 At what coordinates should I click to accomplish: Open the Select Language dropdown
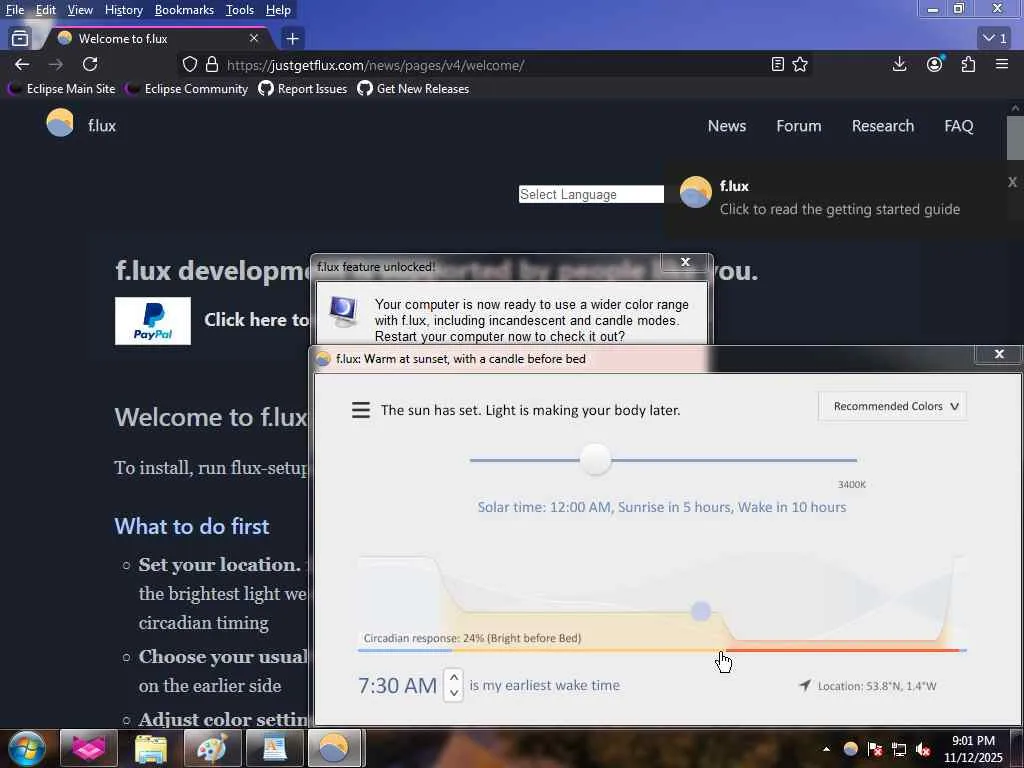(591, 194)
